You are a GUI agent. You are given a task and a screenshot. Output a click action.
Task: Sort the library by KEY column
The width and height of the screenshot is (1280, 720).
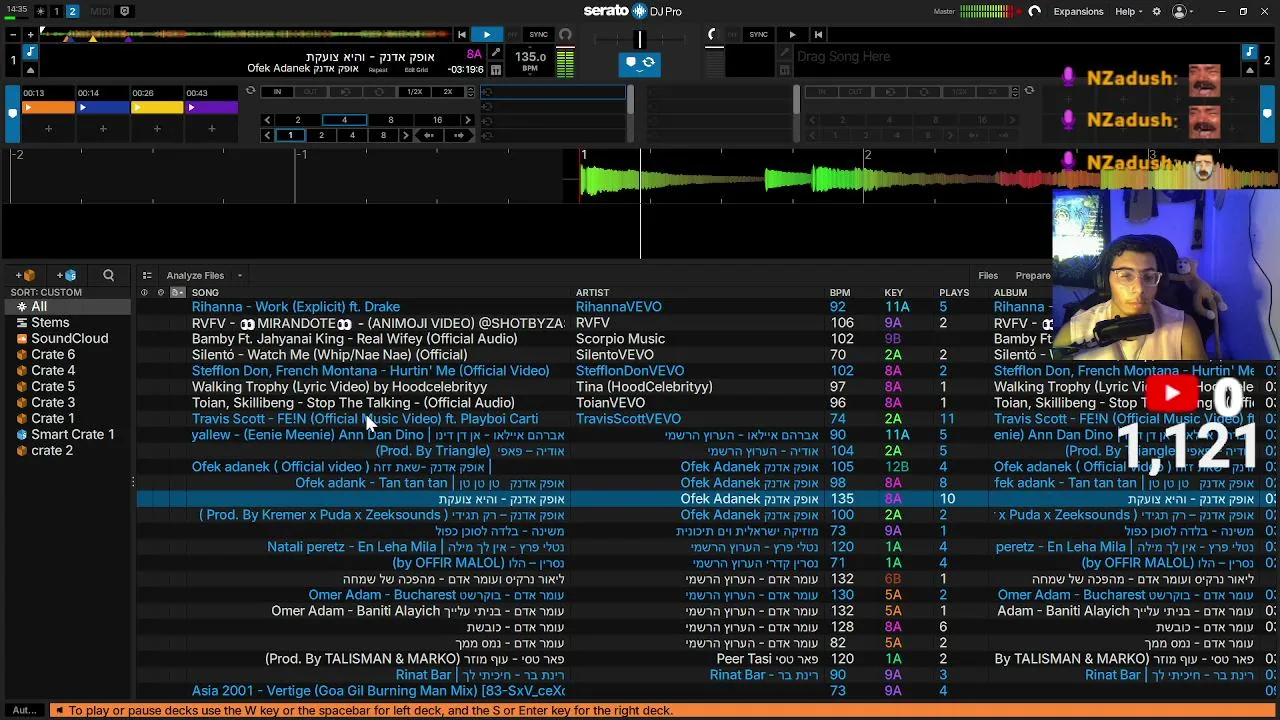[893, 292]
